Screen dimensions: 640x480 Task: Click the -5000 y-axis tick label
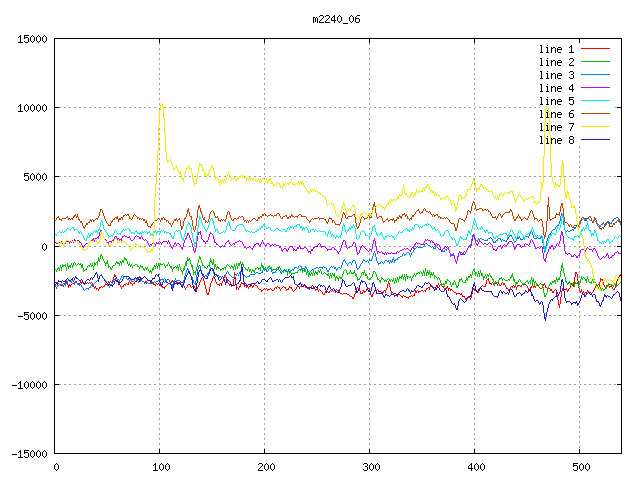32,315
